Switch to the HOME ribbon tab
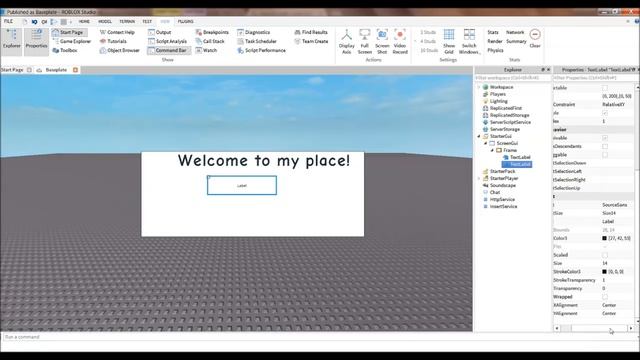Viewport: 640px width, 360px height. point(84,21)
